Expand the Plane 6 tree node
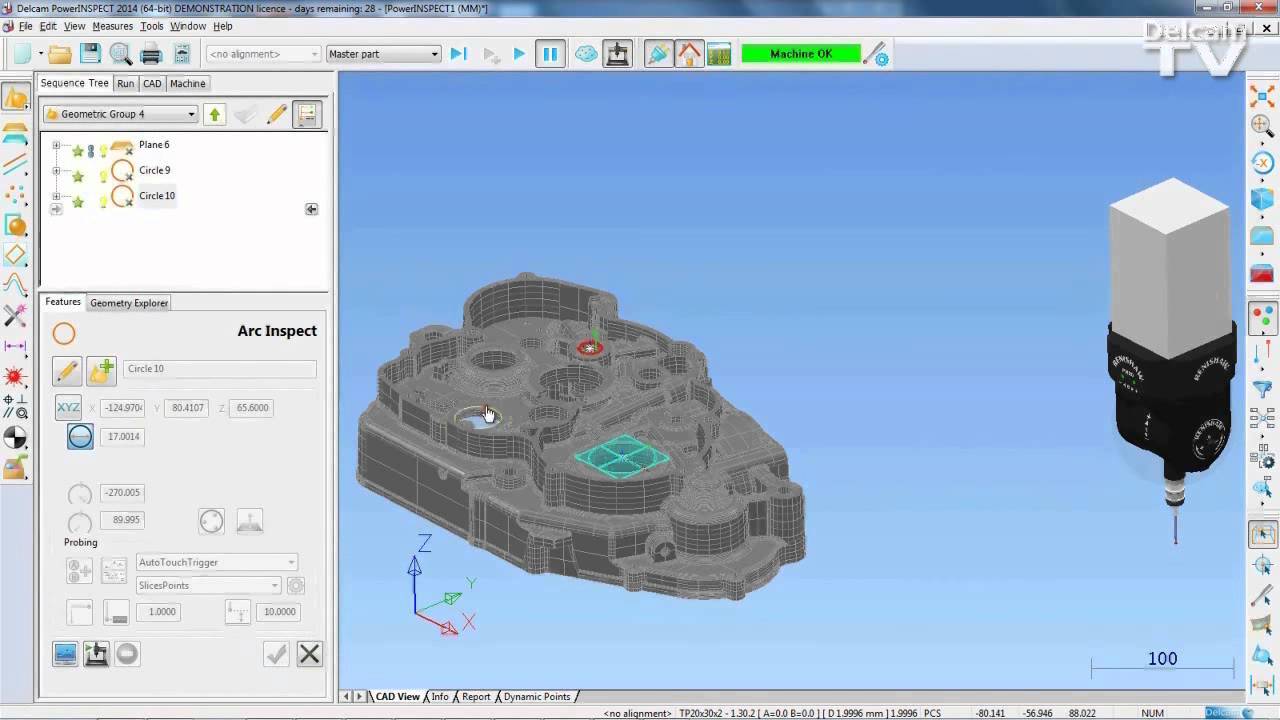This screenshot has height=720, width=1280. (x=56, y=145)
